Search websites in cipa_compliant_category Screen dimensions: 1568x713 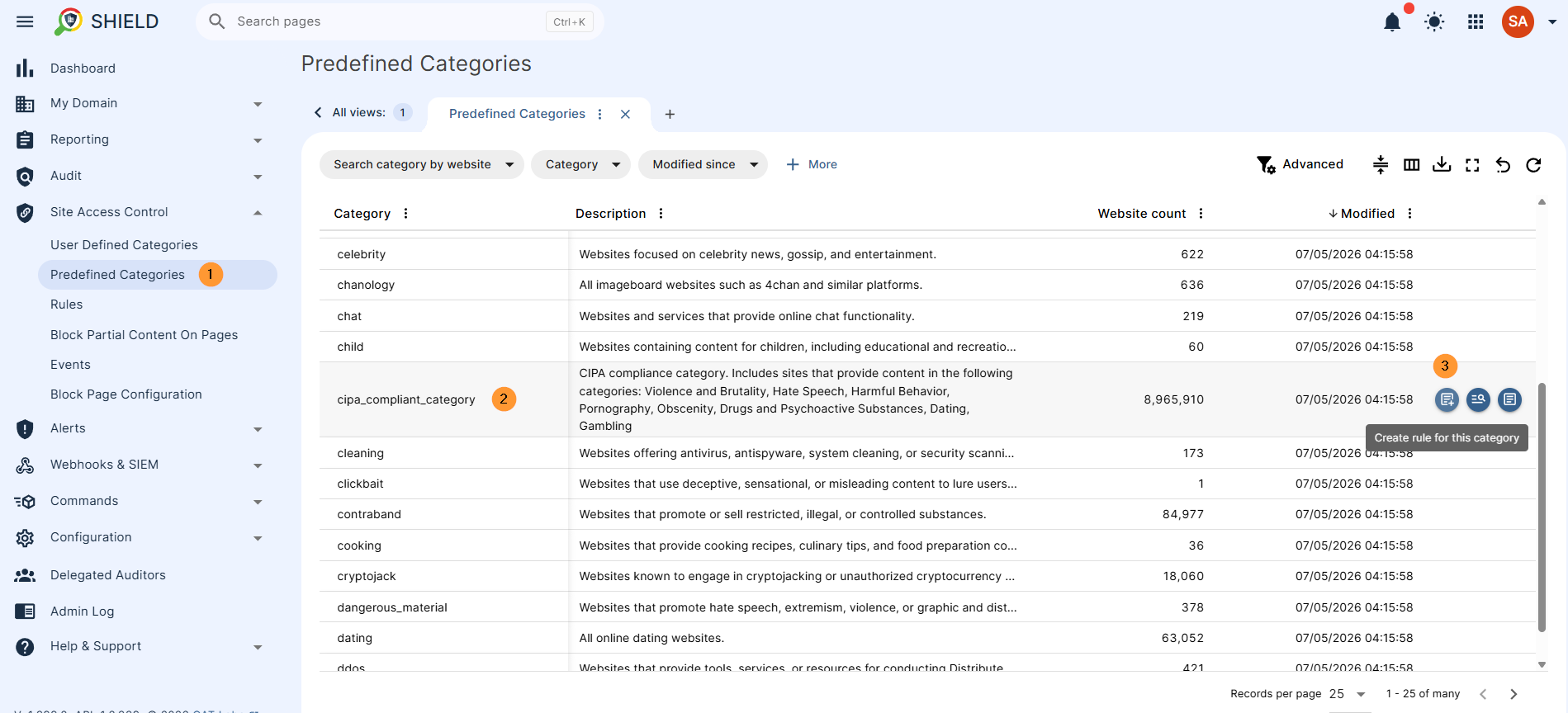click(1478, 399)
